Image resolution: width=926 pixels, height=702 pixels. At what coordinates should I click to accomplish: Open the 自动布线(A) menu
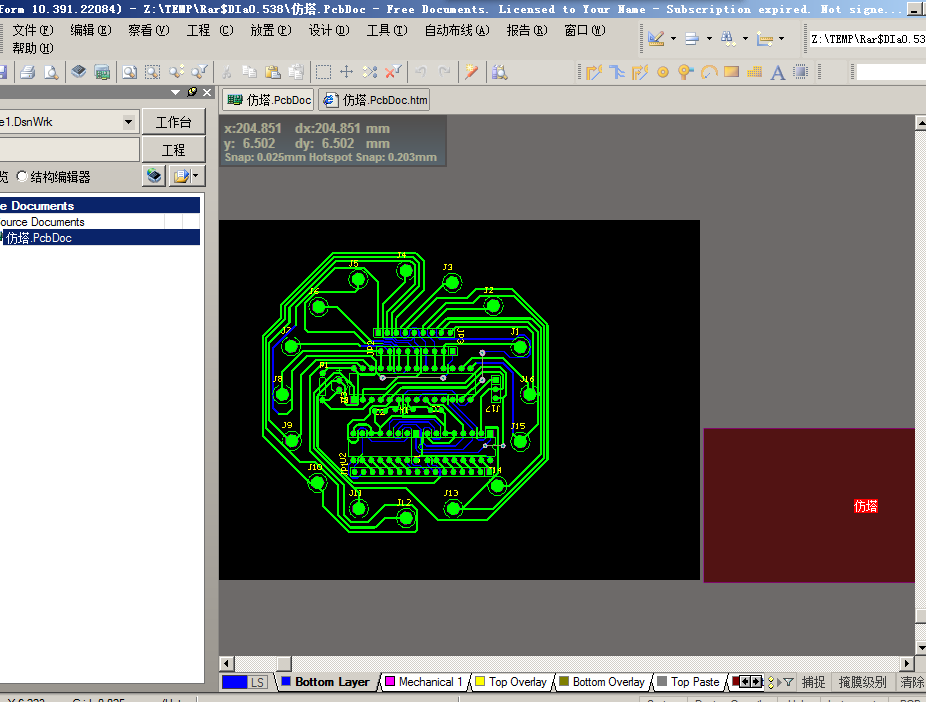pyautogui.click(x=457, y=30)
